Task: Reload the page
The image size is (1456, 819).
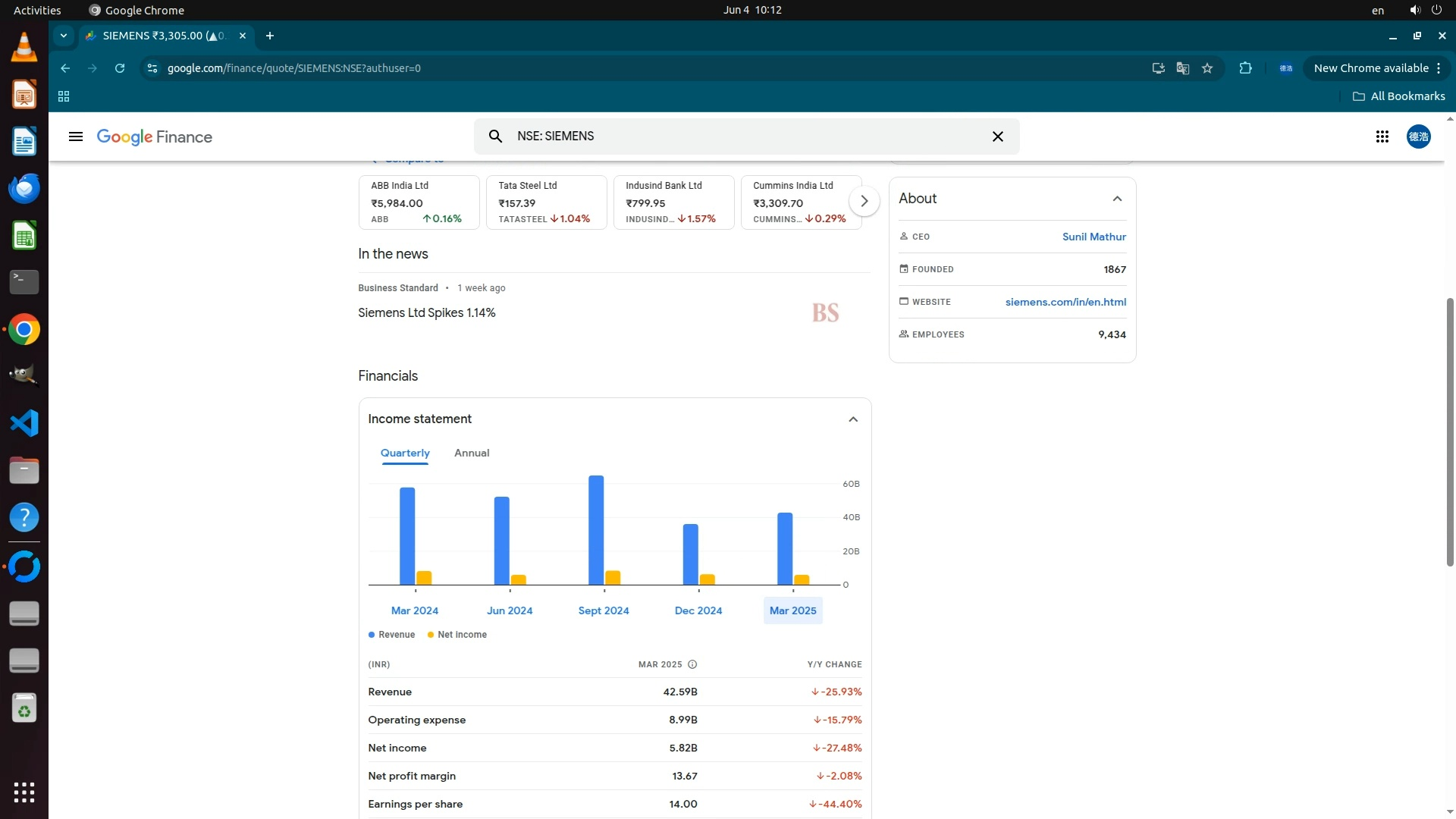Action: point(120,68)
